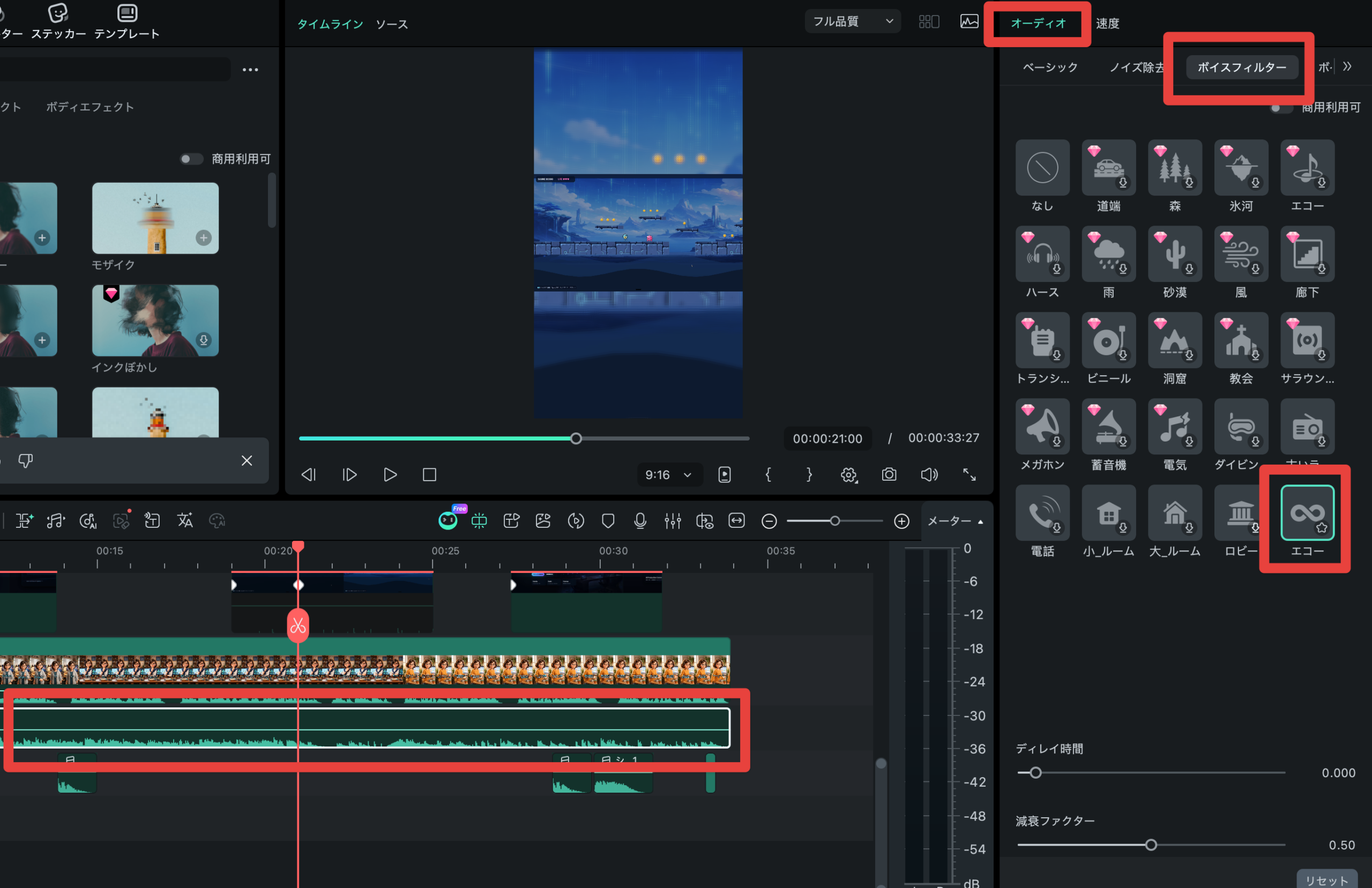Select the モザイク effect thumbnail
Screen dimensions: 1372x888
coord(155,218)
